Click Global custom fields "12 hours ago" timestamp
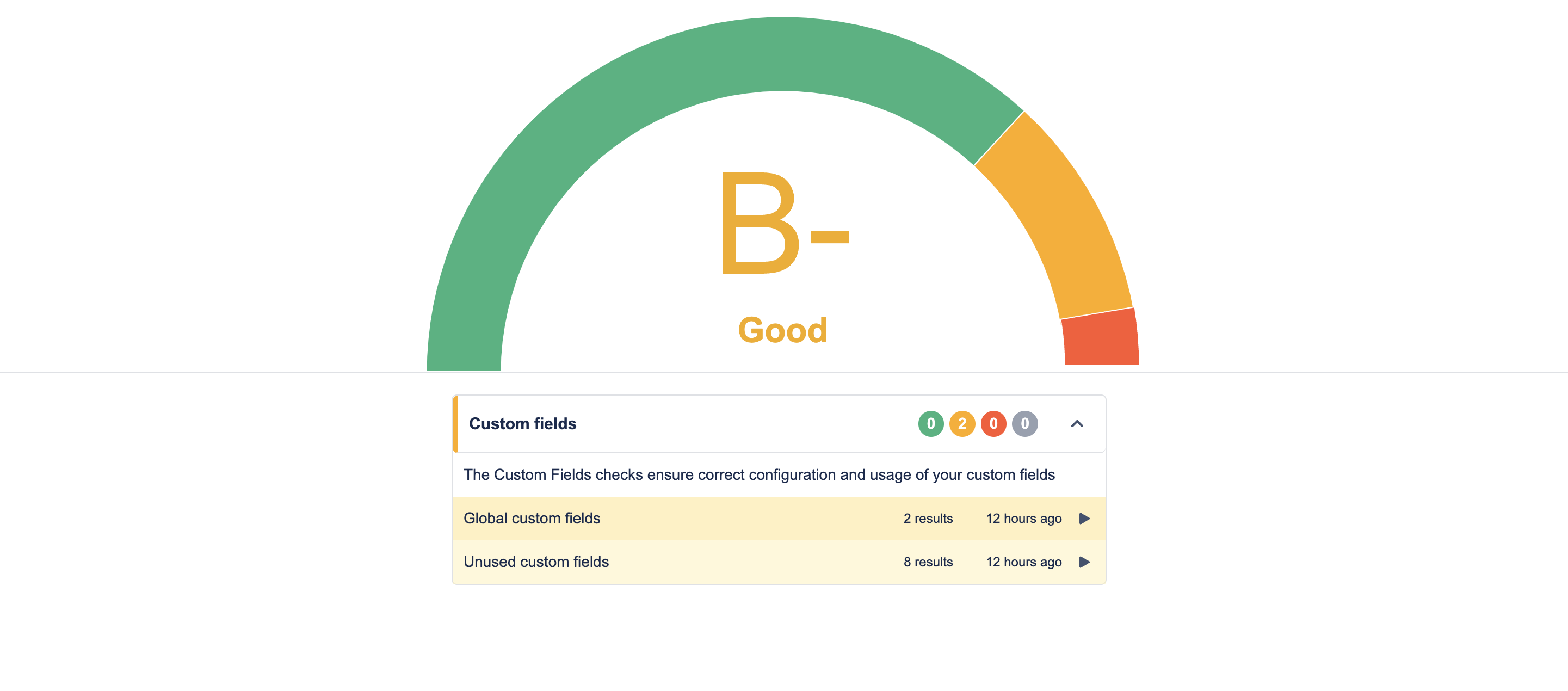Image resolution: width=1568 pixels, height=691 pixels. (x=1023, y=519)
